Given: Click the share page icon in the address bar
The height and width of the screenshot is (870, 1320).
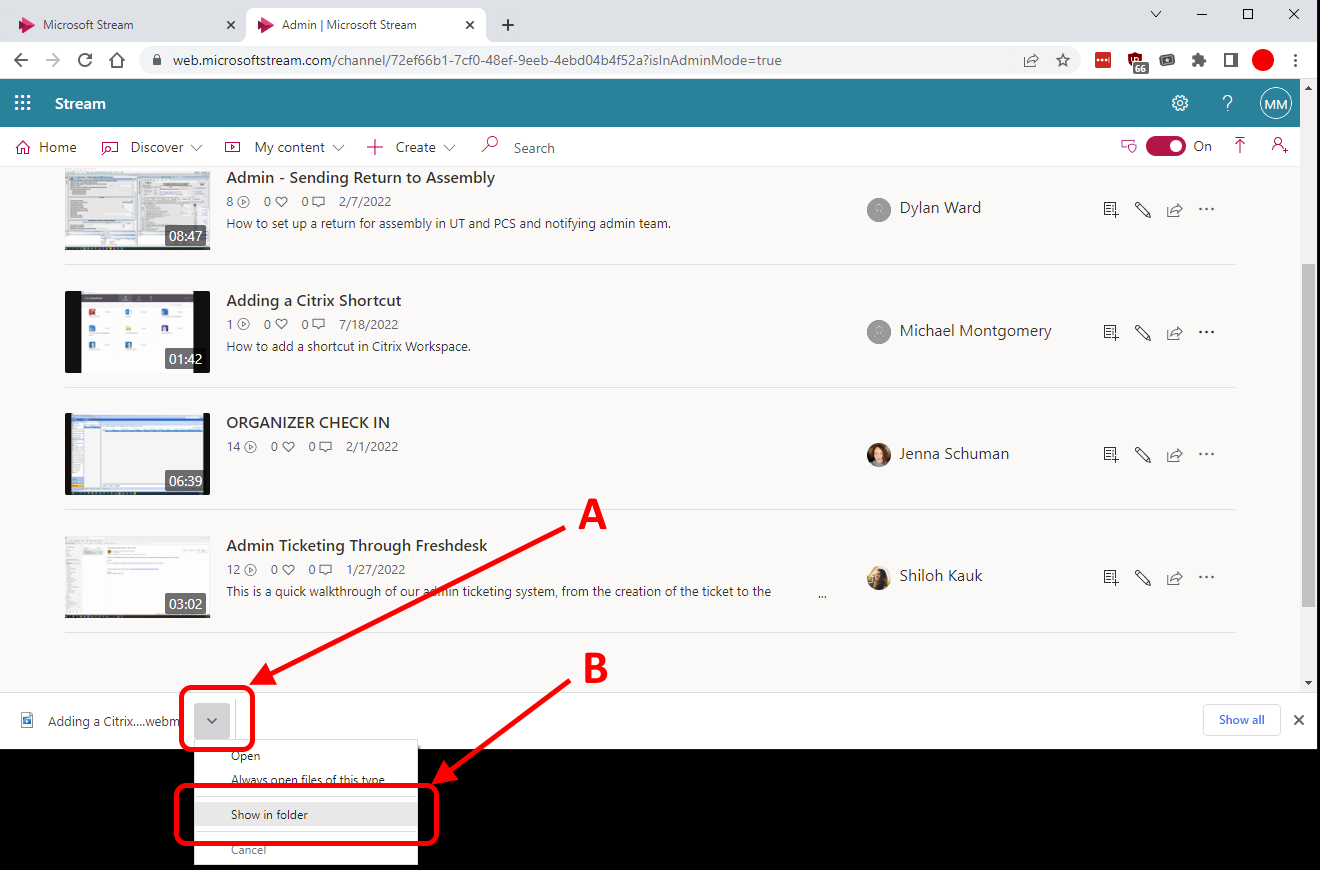Looking at the screenshot, I should (x=1031, y=60).
